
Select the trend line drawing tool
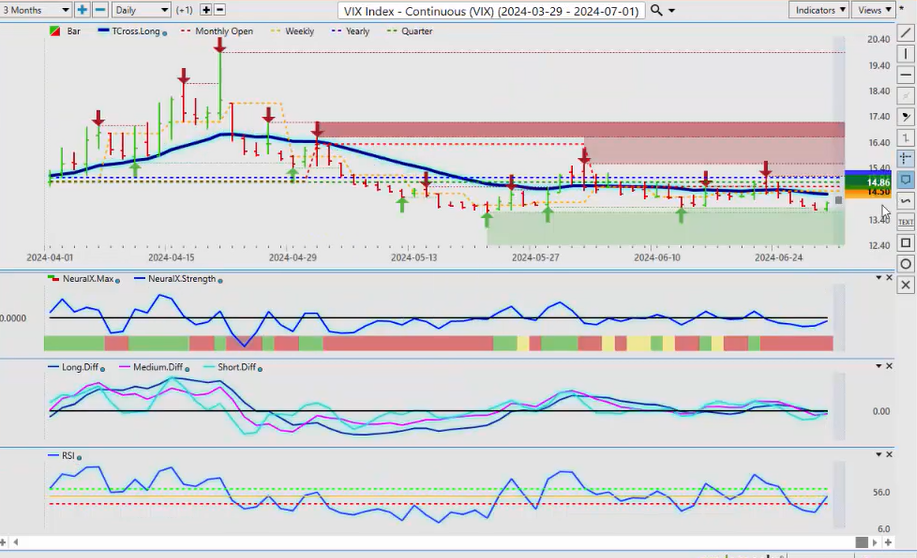[x=905, y=33]
